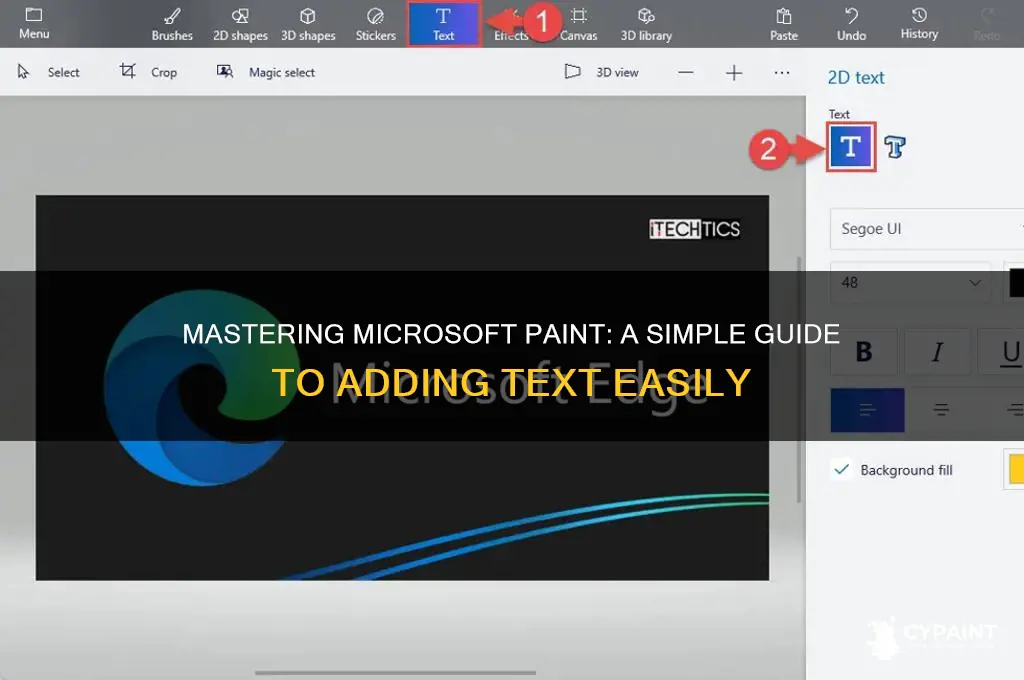Undo the last action

point(852,24)
